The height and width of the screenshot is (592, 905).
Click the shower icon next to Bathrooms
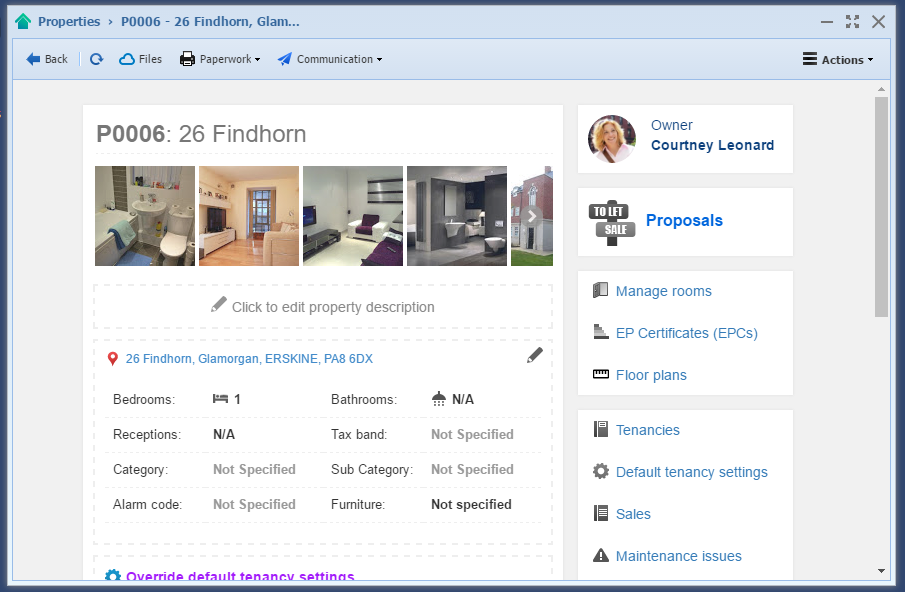point(439,399)
